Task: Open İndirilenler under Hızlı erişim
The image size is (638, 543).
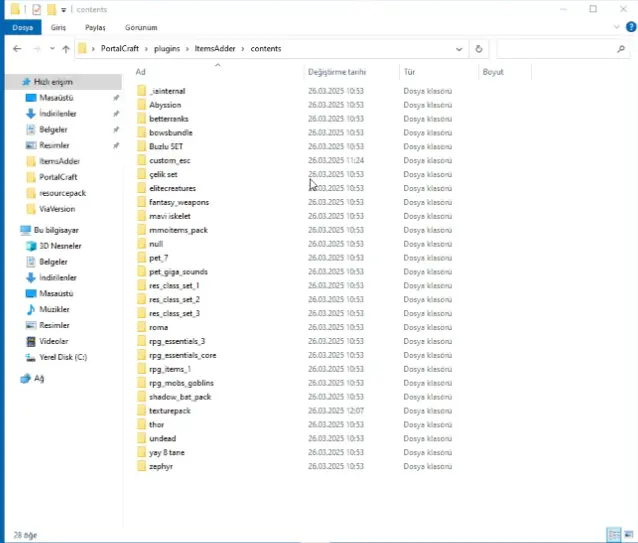Action: point(57,113)
